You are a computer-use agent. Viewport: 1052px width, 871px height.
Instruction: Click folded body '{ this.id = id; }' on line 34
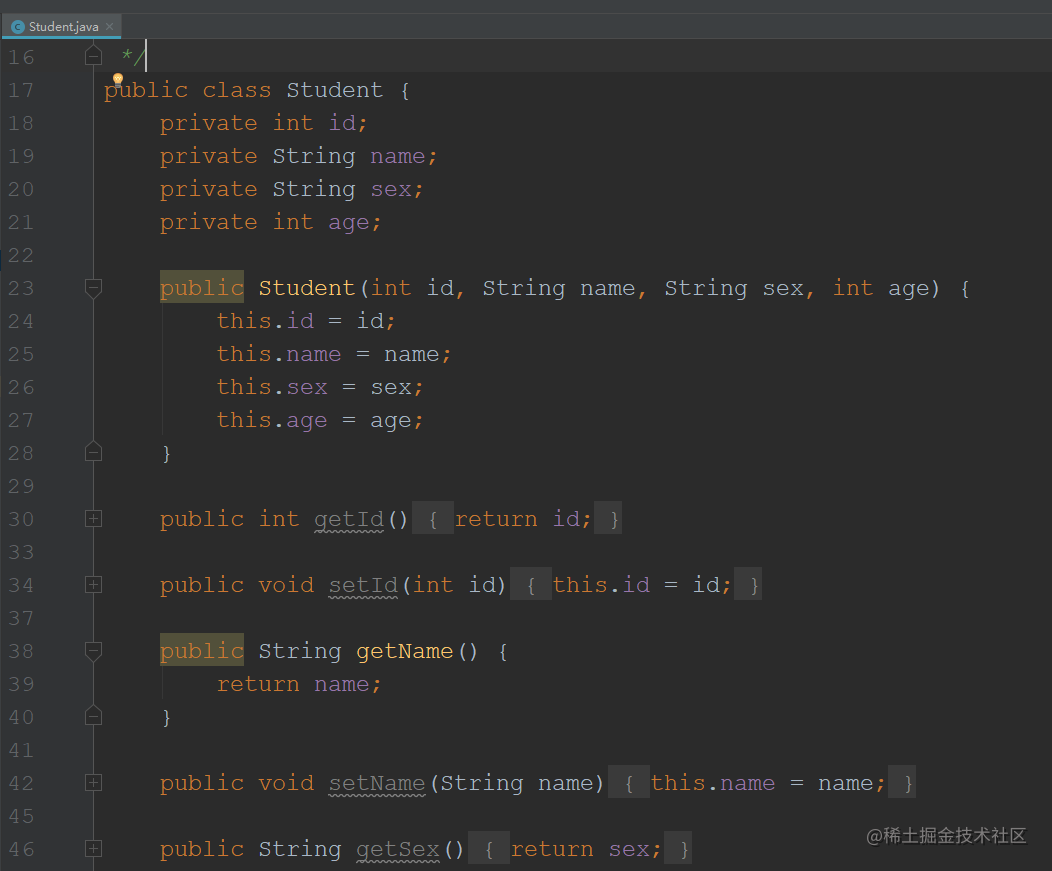click(636, 584)
